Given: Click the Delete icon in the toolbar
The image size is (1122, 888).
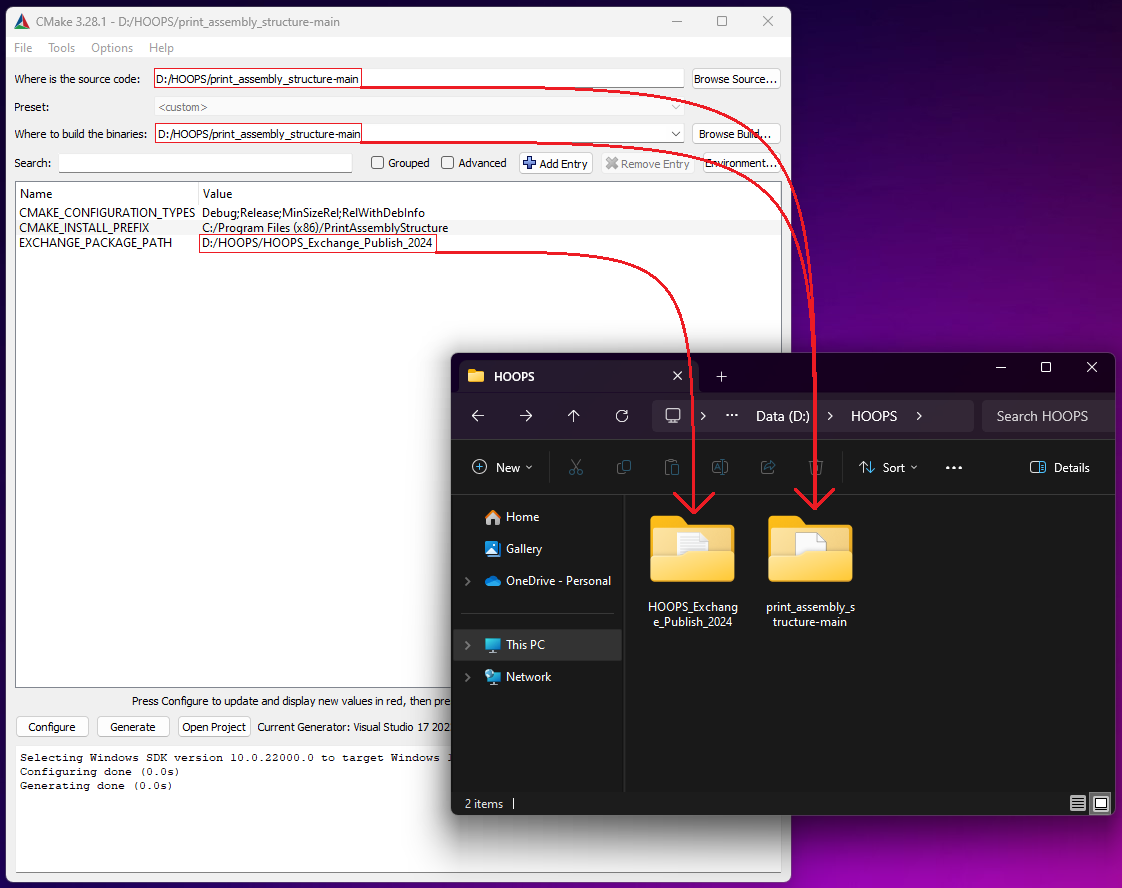Looking at the screenshot, I should 815,467.
